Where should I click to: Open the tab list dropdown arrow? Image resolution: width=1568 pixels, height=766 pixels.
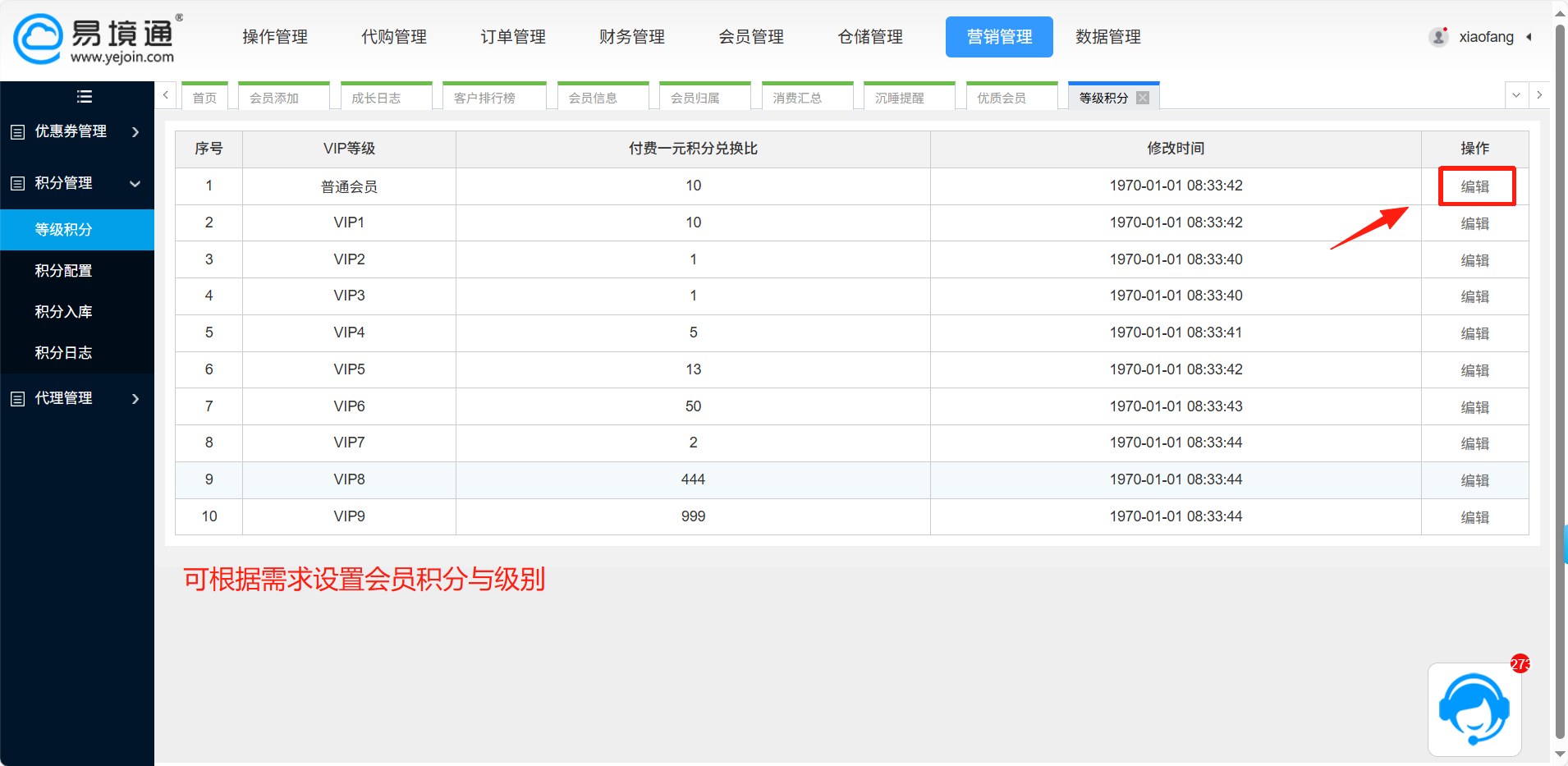1515,95
